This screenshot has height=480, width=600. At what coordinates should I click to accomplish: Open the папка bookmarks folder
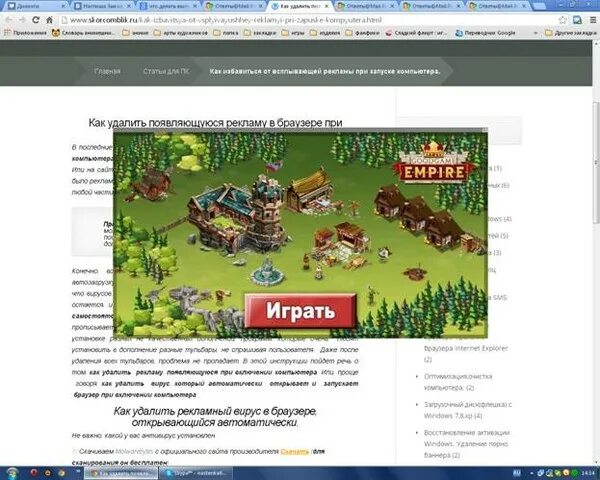tap(226, 33)
